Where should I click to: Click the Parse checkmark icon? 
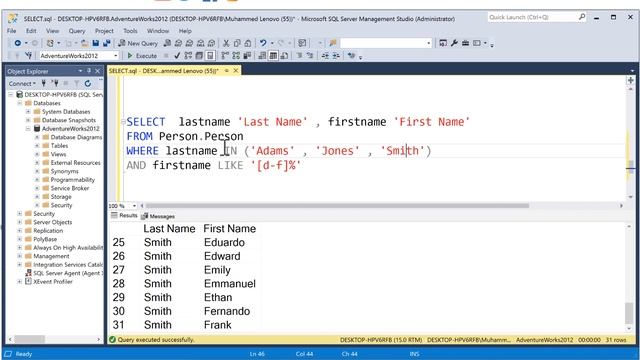177,56
